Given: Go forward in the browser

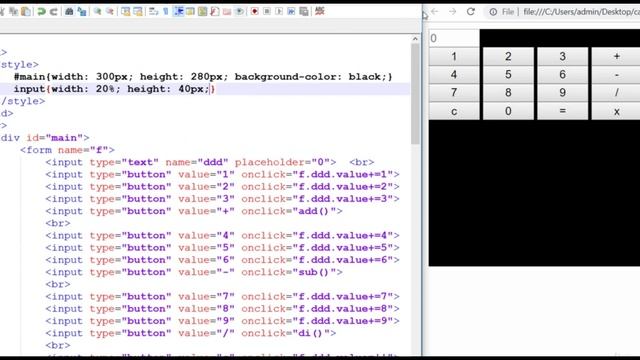Looking at the screenshot, I should coord(453,11).
